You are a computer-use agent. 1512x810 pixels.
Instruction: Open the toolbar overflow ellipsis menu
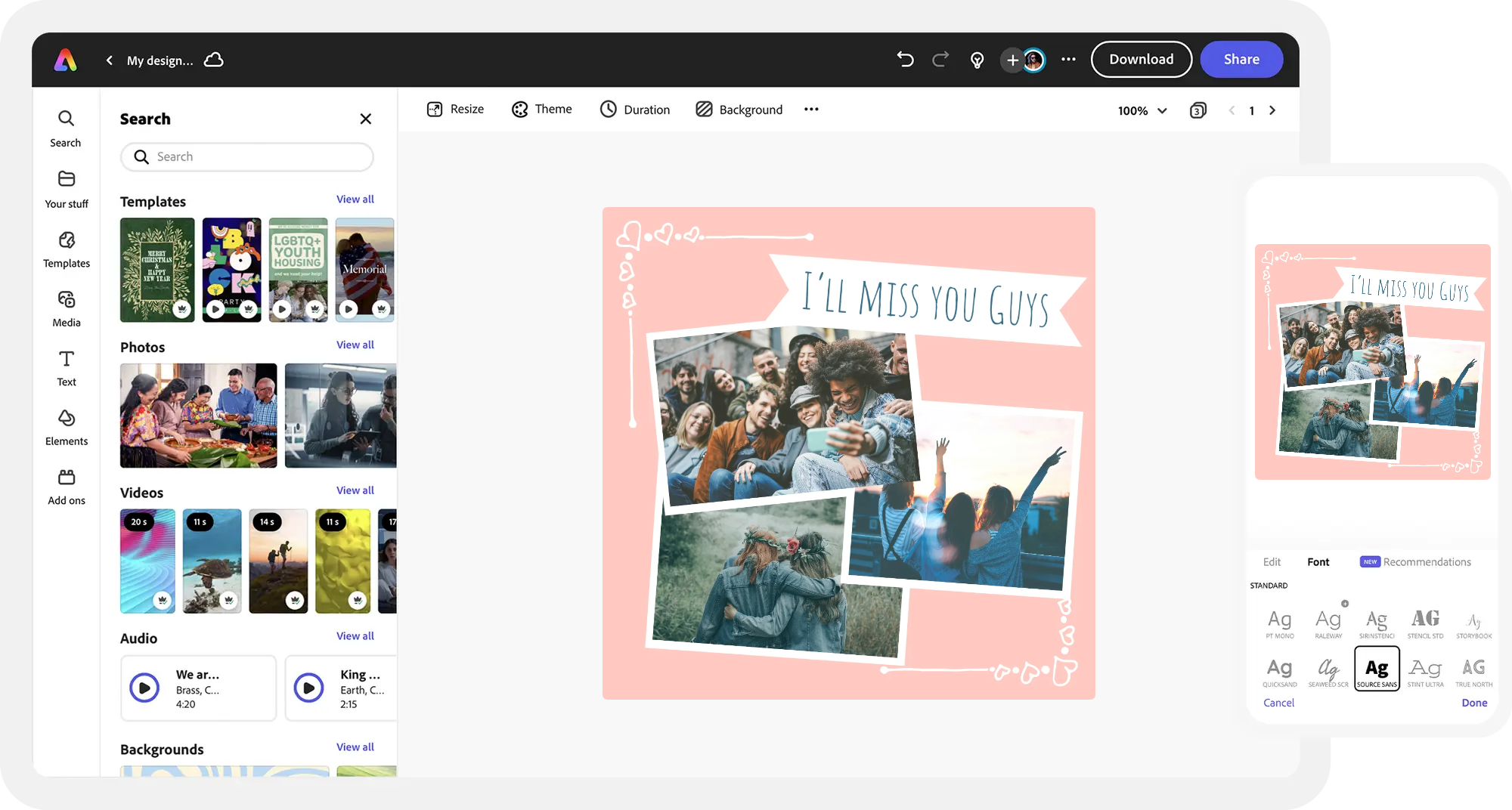[x=811, y=110]
